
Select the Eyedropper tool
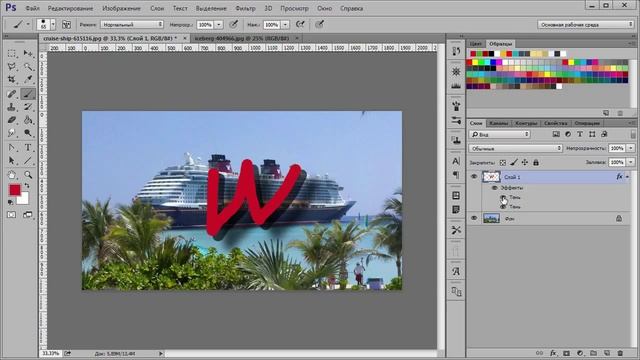click(28, 80)
